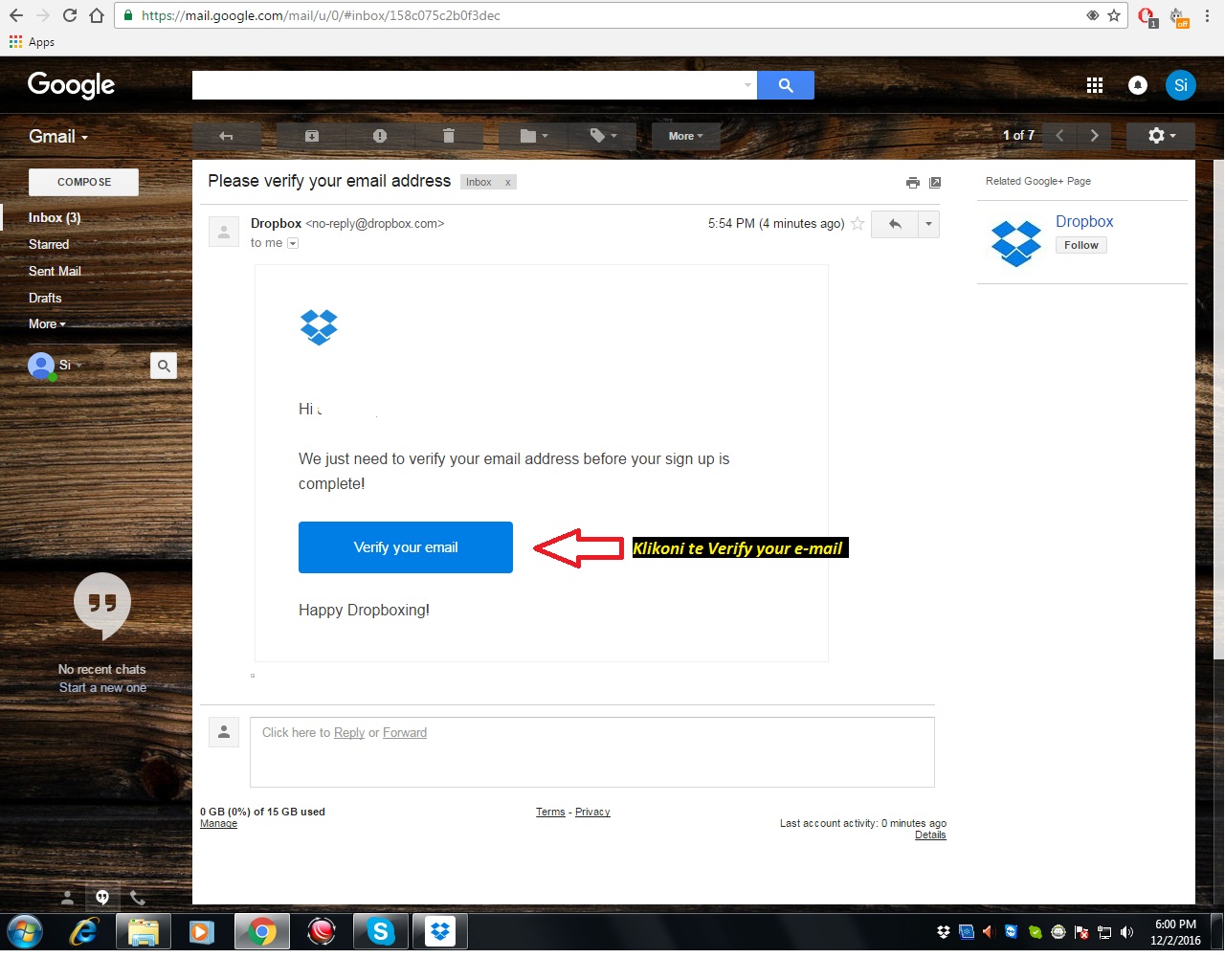Click the Compose button
Screen dimensions: 1225x980
pos(84,182)
